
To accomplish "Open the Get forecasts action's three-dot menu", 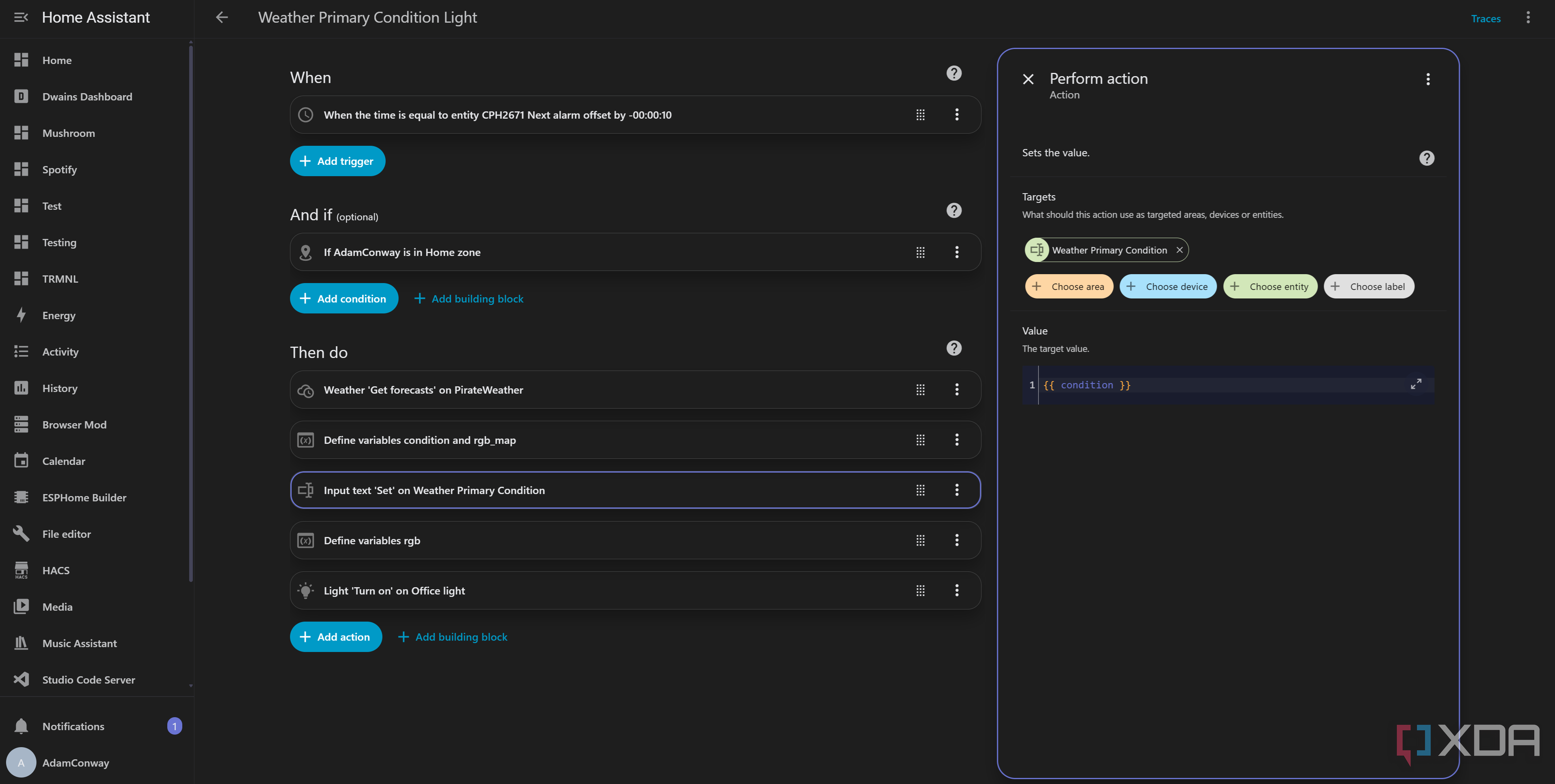I will coord(957,390).
